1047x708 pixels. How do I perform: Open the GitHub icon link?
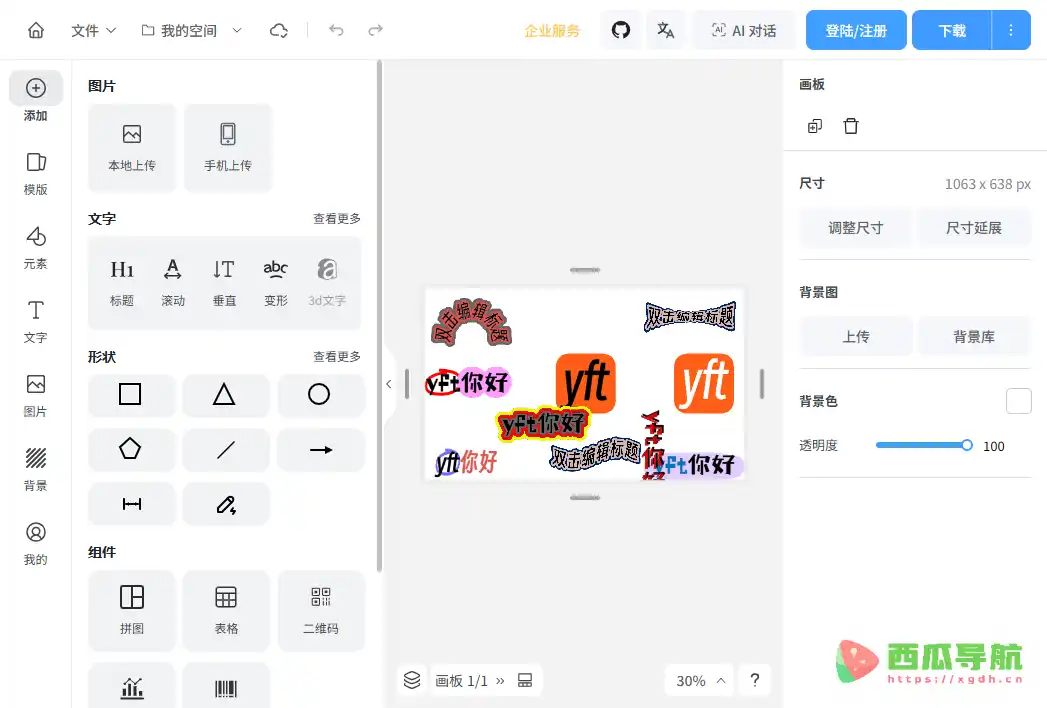pos(621,30)
